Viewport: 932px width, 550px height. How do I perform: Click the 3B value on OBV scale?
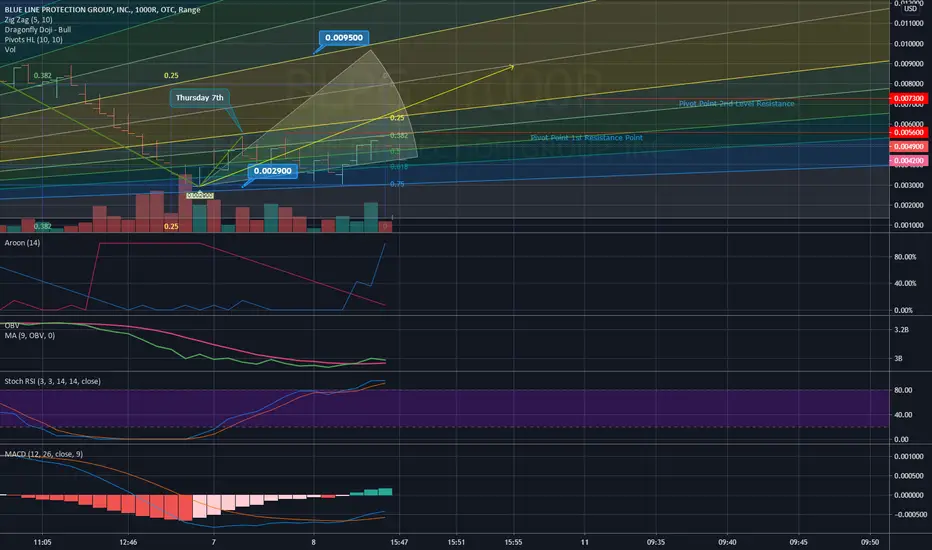pos(899,359)
